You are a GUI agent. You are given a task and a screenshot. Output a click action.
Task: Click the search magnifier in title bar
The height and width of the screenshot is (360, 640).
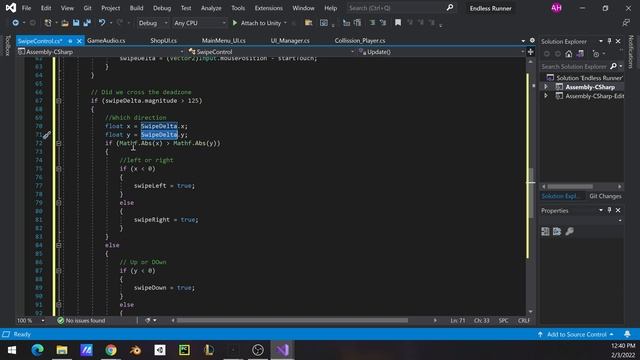click(x=449, y=8)
